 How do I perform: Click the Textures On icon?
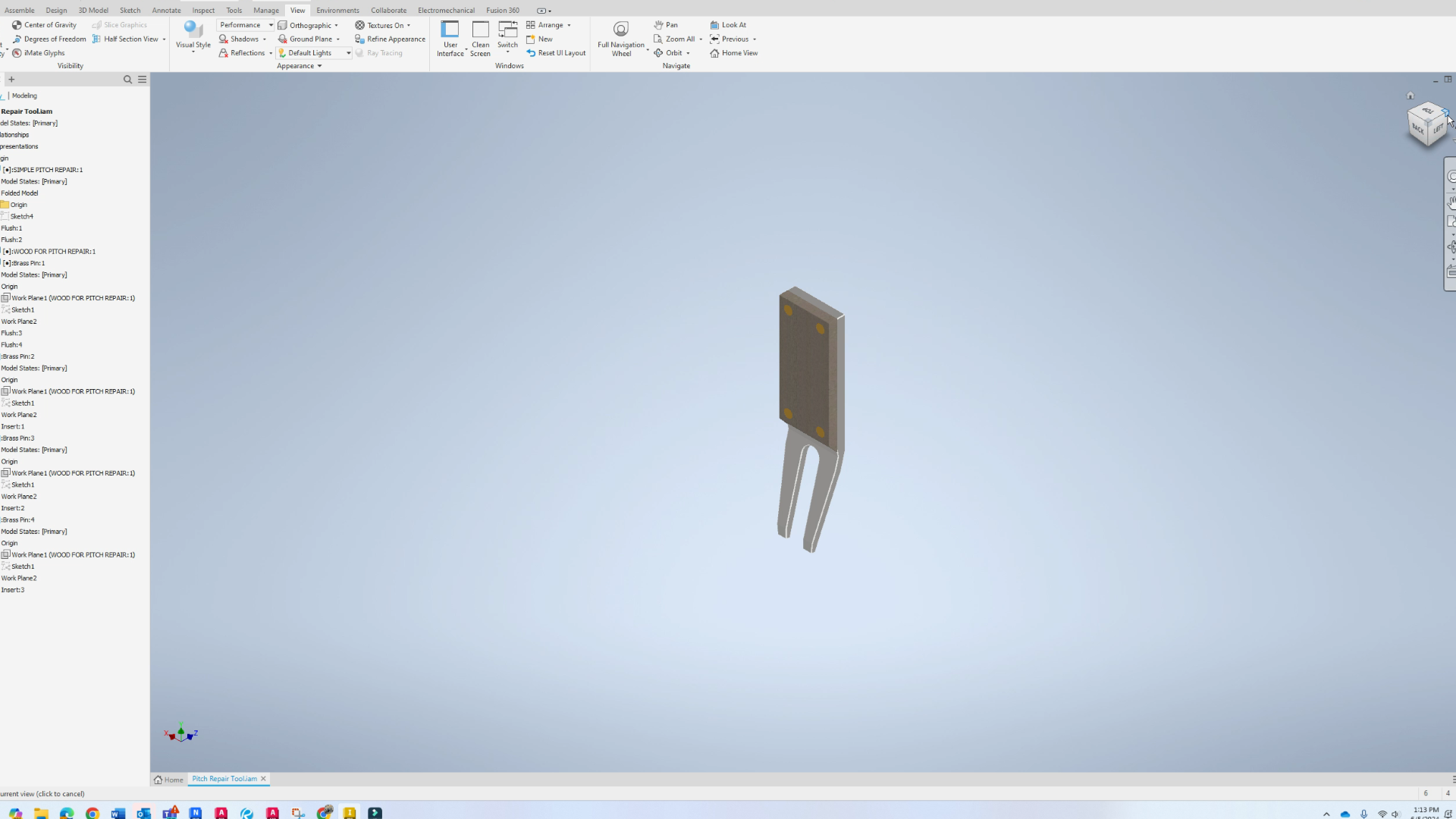tap(360, 25)
